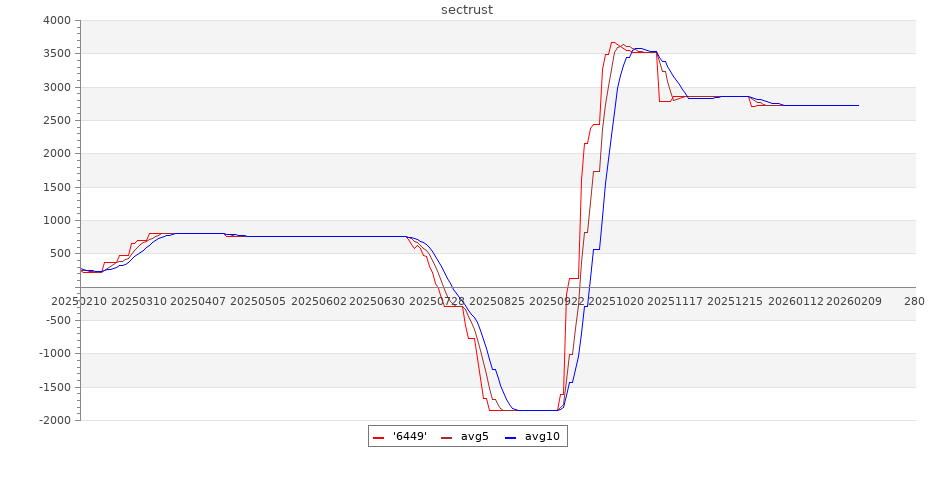
Task: Click the -2000 y-axis value label
Action: pyautogui.click(x=55, y=420)
